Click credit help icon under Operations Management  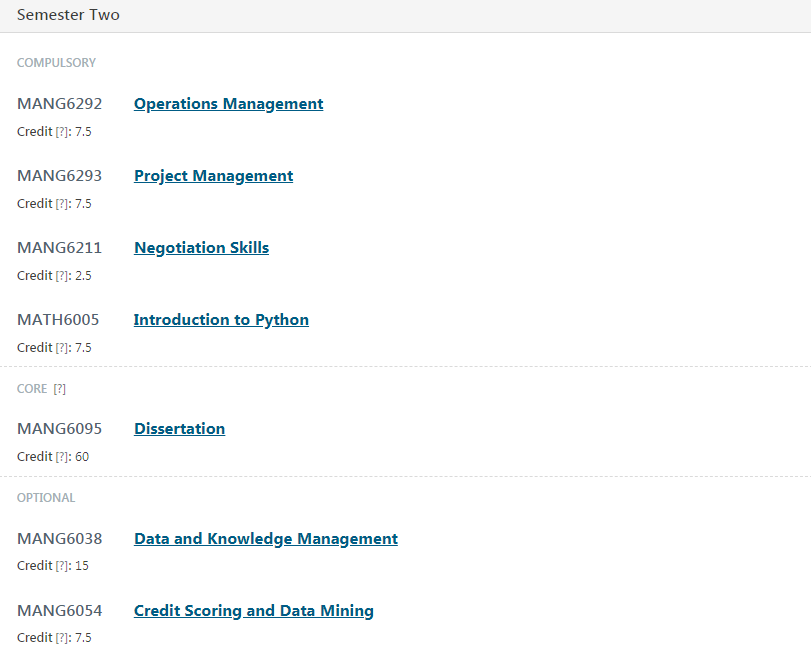pos(62,132)
